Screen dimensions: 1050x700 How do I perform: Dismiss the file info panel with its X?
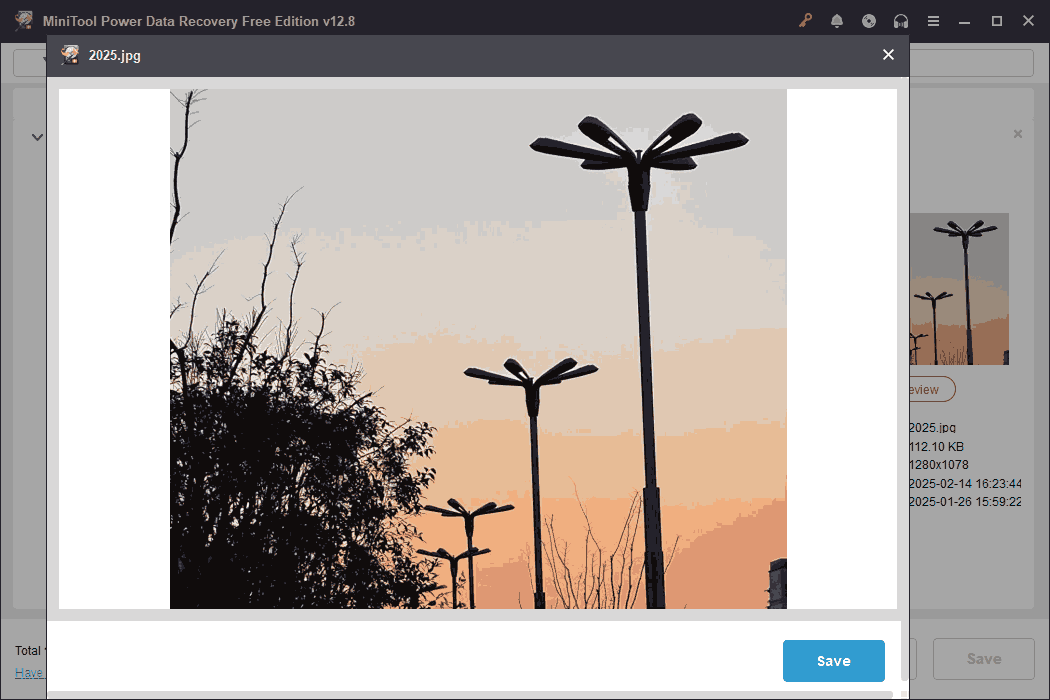click(1018, 133)
